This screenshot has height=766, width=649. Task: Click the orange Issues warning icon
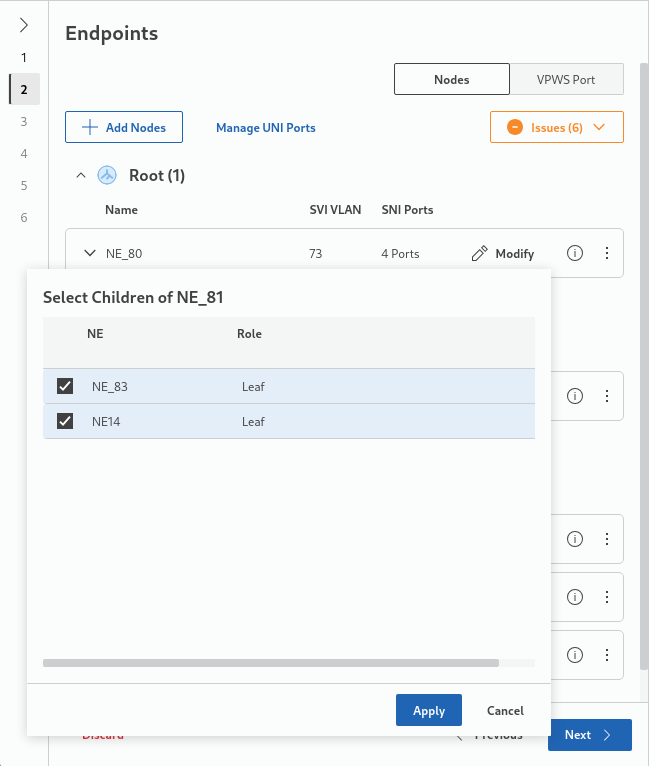[x=515, y=128]
